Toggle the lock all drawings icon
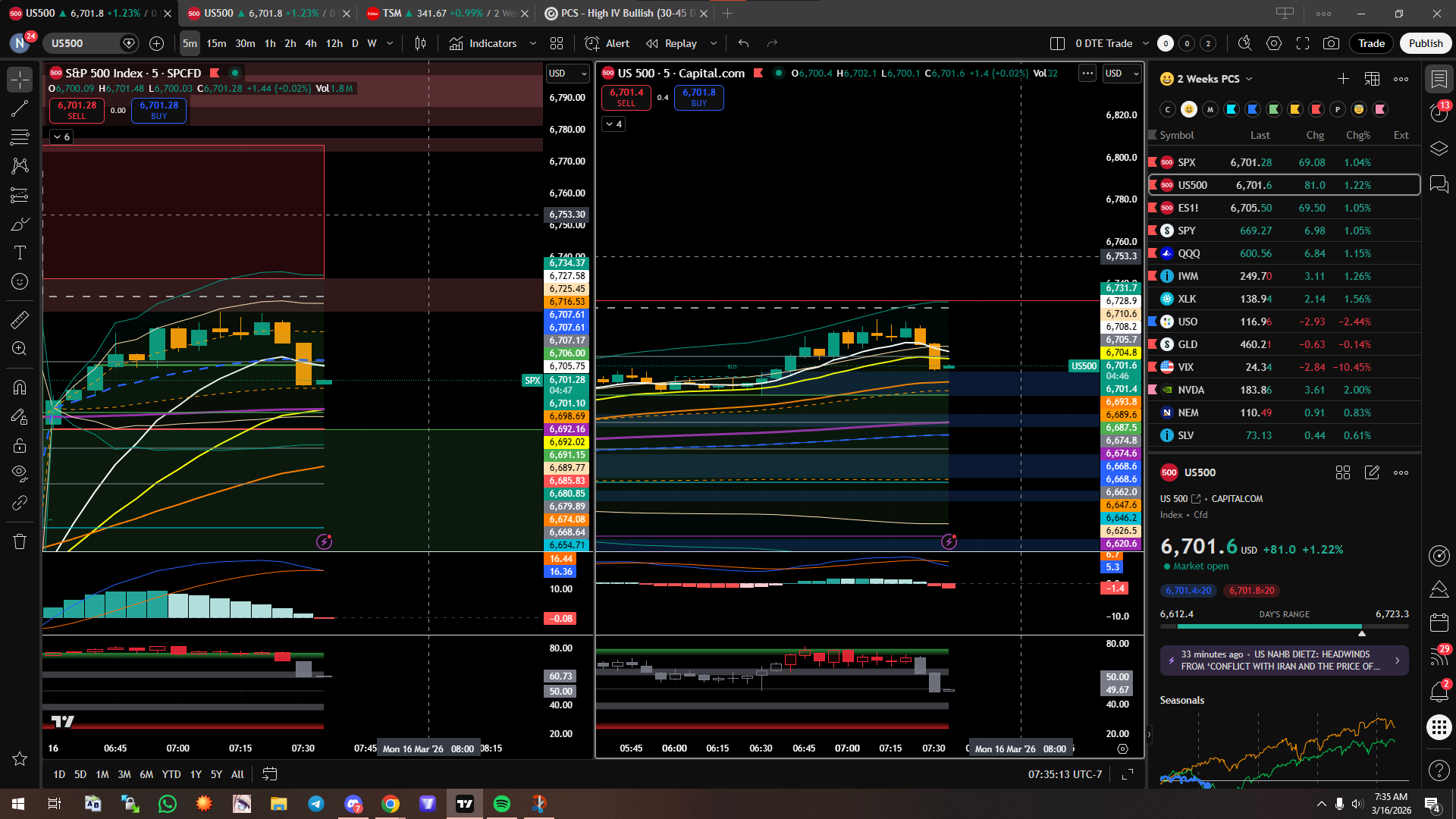This screenshot has height=819, width=1456. tap(20, 445)
